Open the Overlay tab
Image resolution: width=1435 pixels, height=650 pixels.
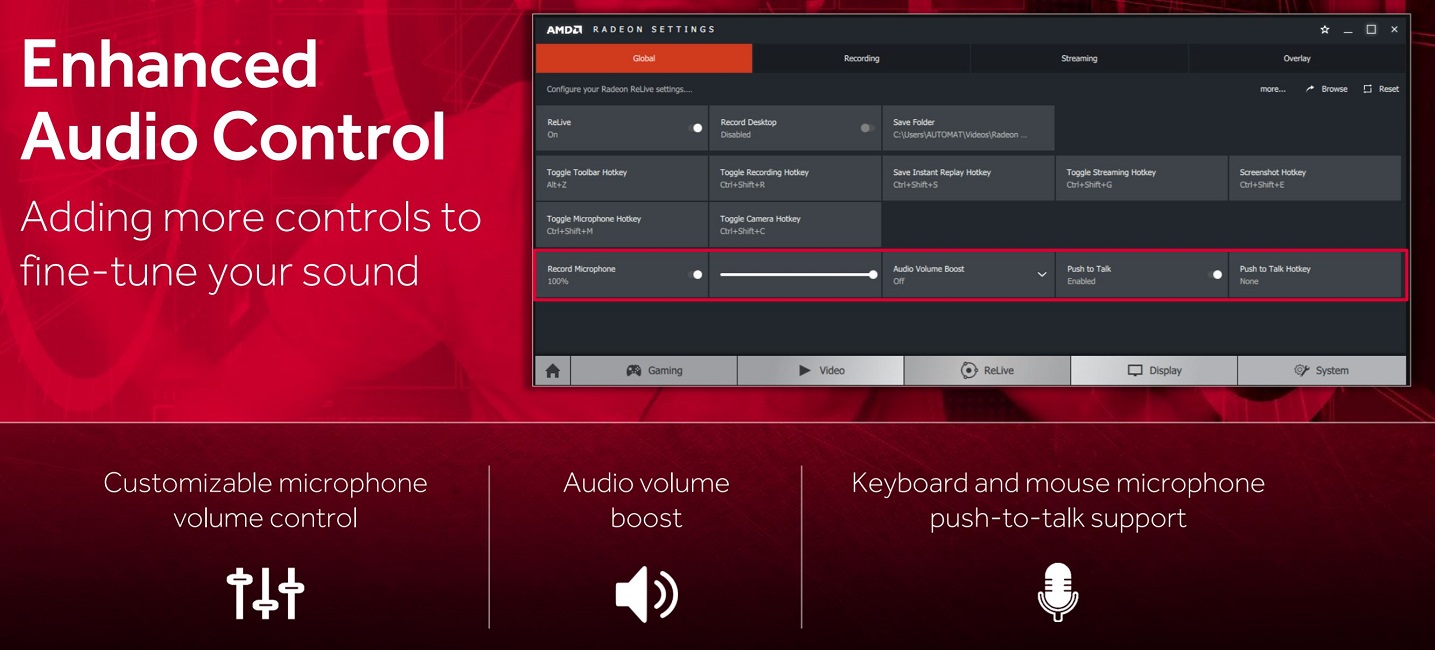click(x=1297, y=58)
